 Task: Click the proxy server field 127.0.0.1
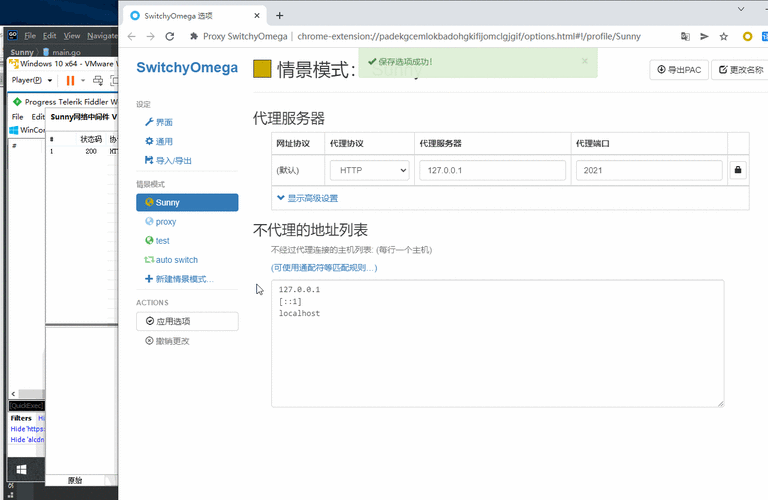coord(492,170)
